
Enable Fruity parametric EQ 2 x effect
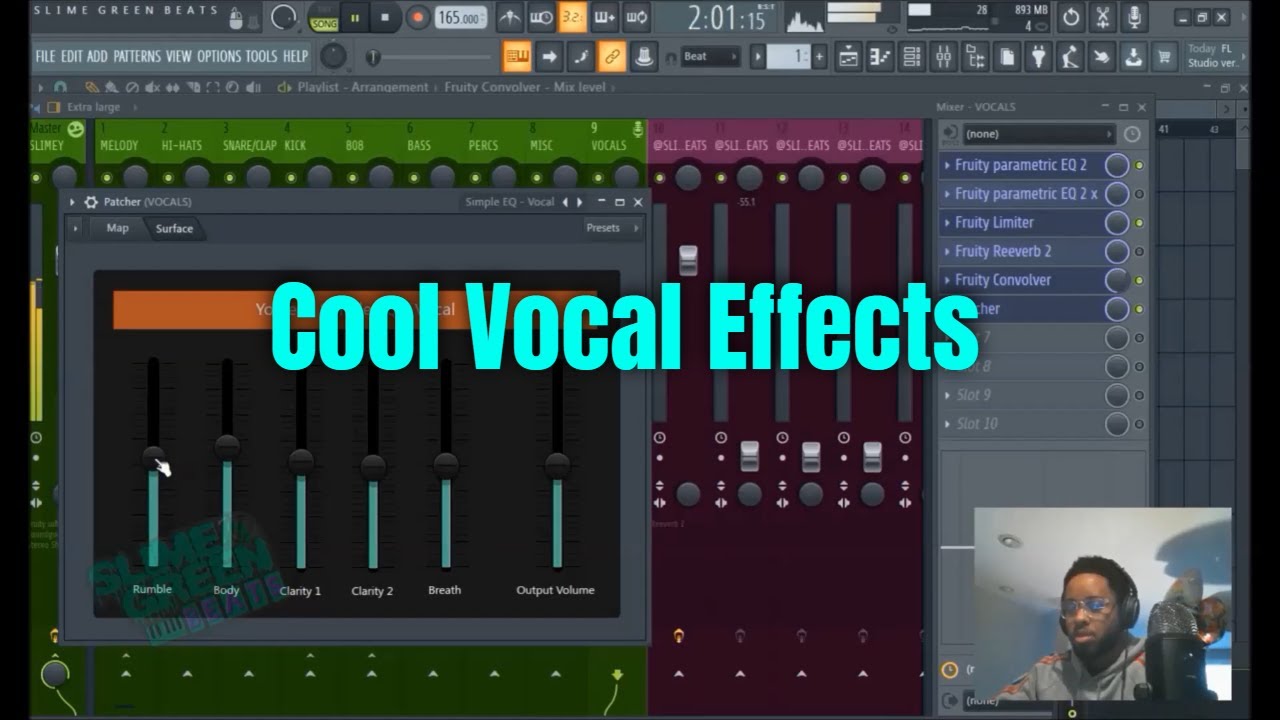[1139, 194]
